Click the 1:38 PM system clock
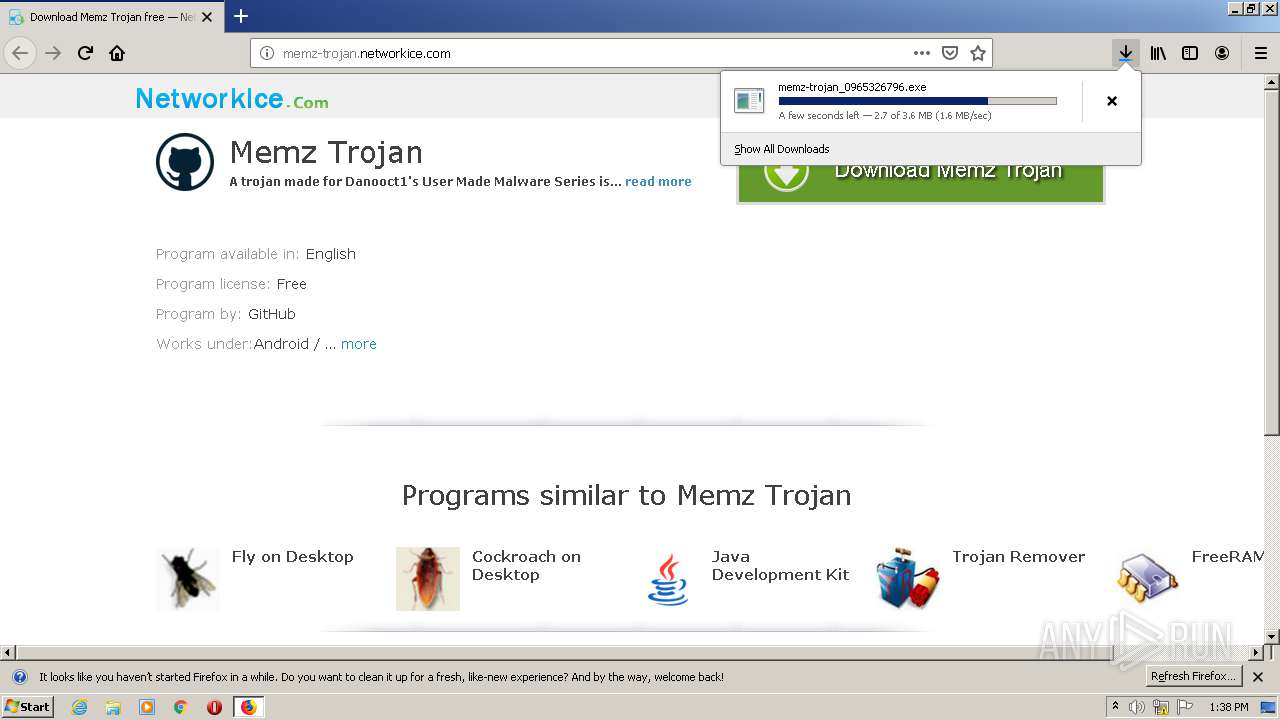Image resolution: width=1280 pixels, height=720 pixels. 1229,707
